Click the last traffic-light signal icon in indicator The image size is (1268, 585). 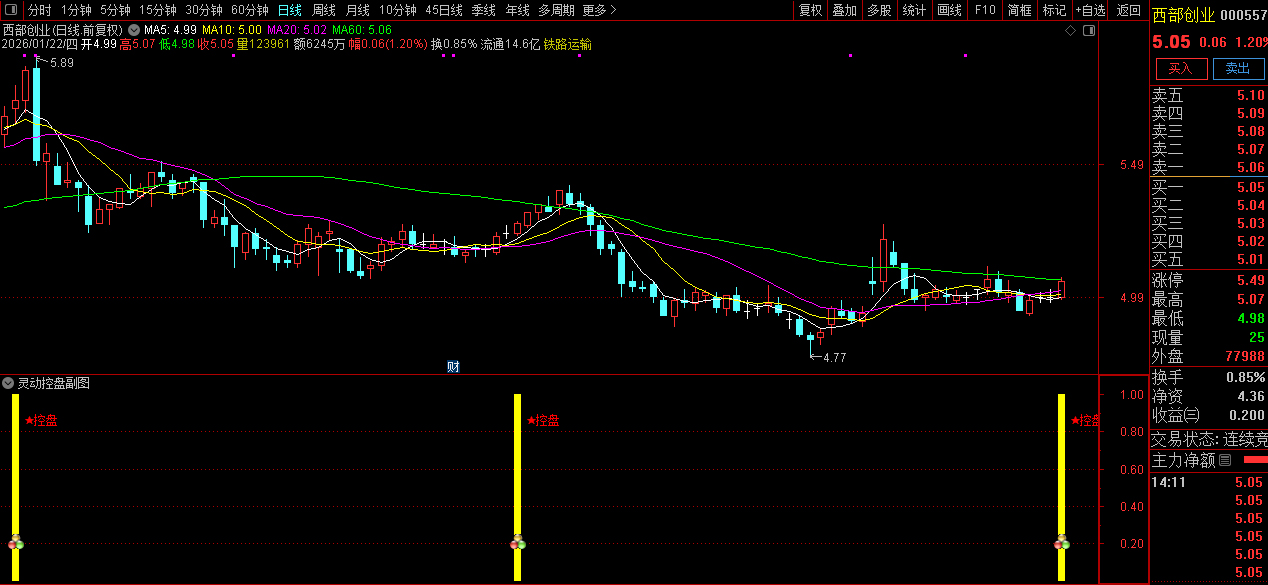(x=1062, y=543)
